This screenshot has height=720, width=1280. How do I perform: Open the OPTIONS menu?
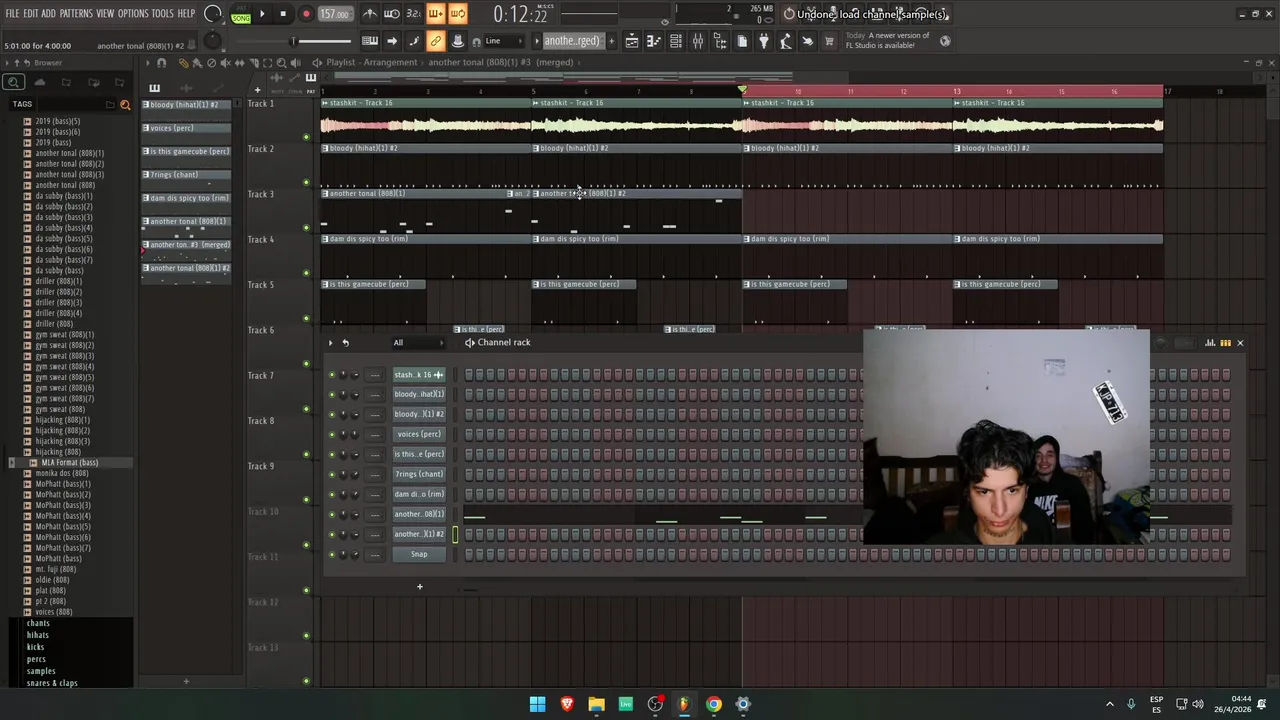click(x=133, y=14)
